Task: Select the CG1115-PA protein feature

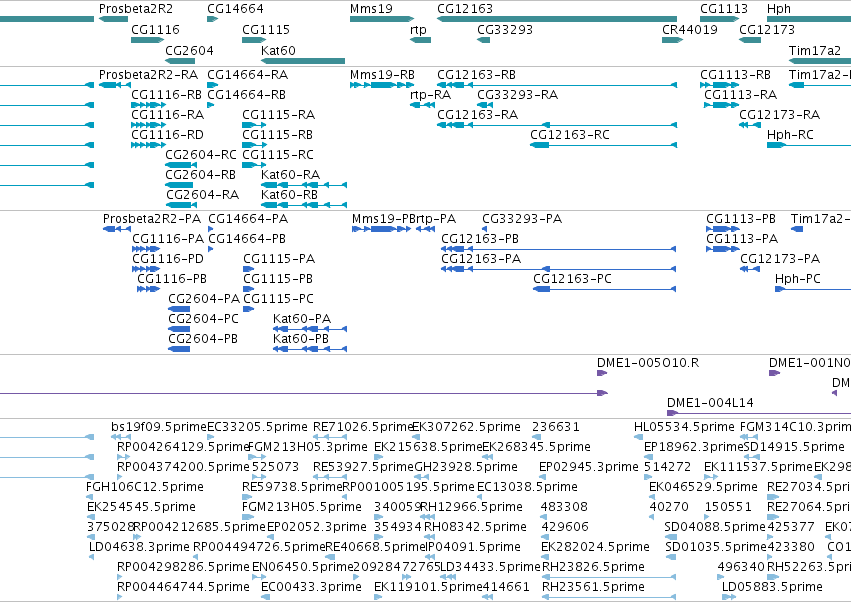Action: coord(249,269)
